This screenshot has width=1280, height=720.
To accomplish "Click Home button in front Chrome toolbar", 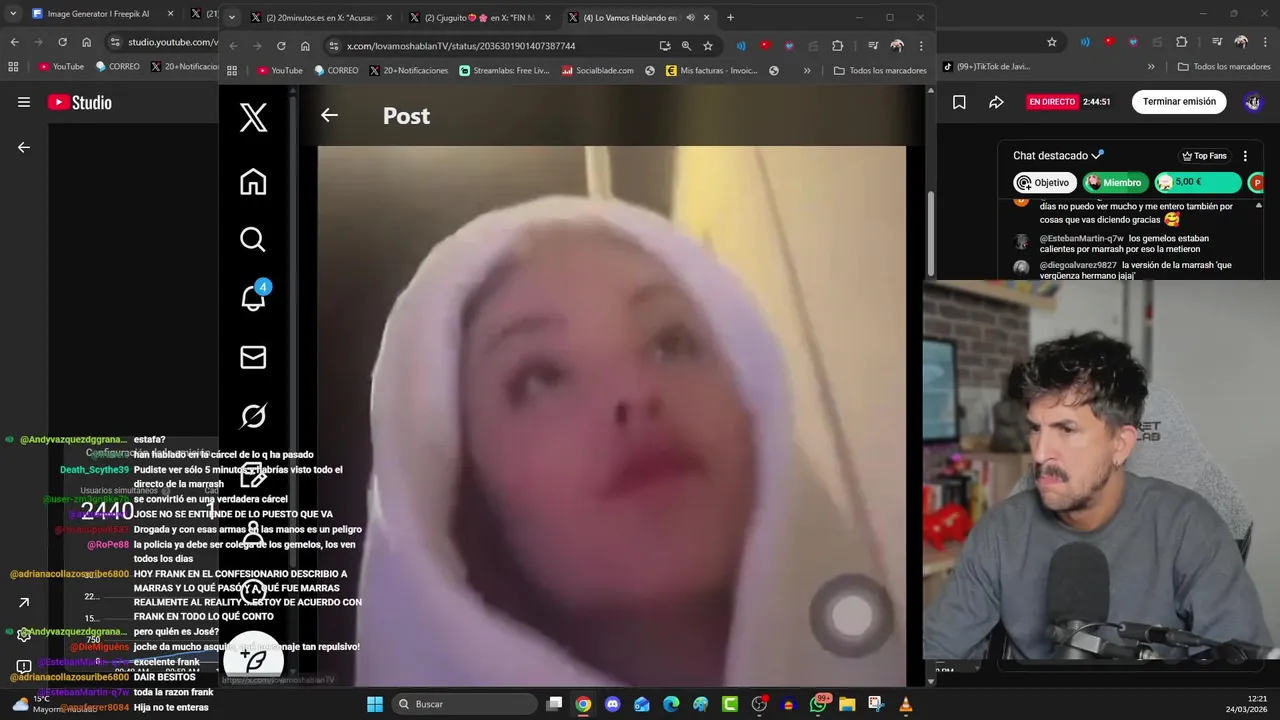I will (305, 46).
